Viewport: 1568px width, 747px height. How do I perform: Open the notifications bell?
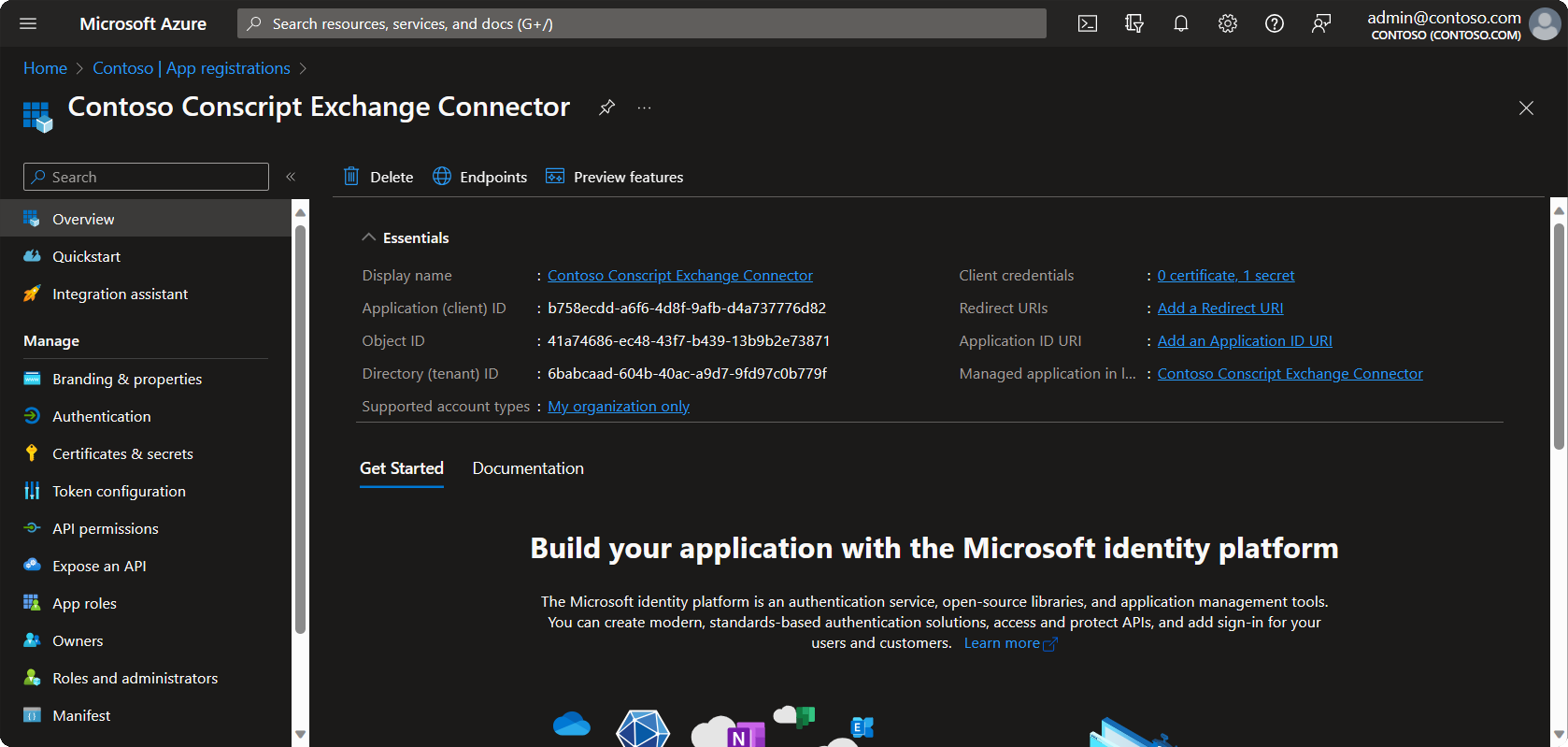[x=1181, y=23]
